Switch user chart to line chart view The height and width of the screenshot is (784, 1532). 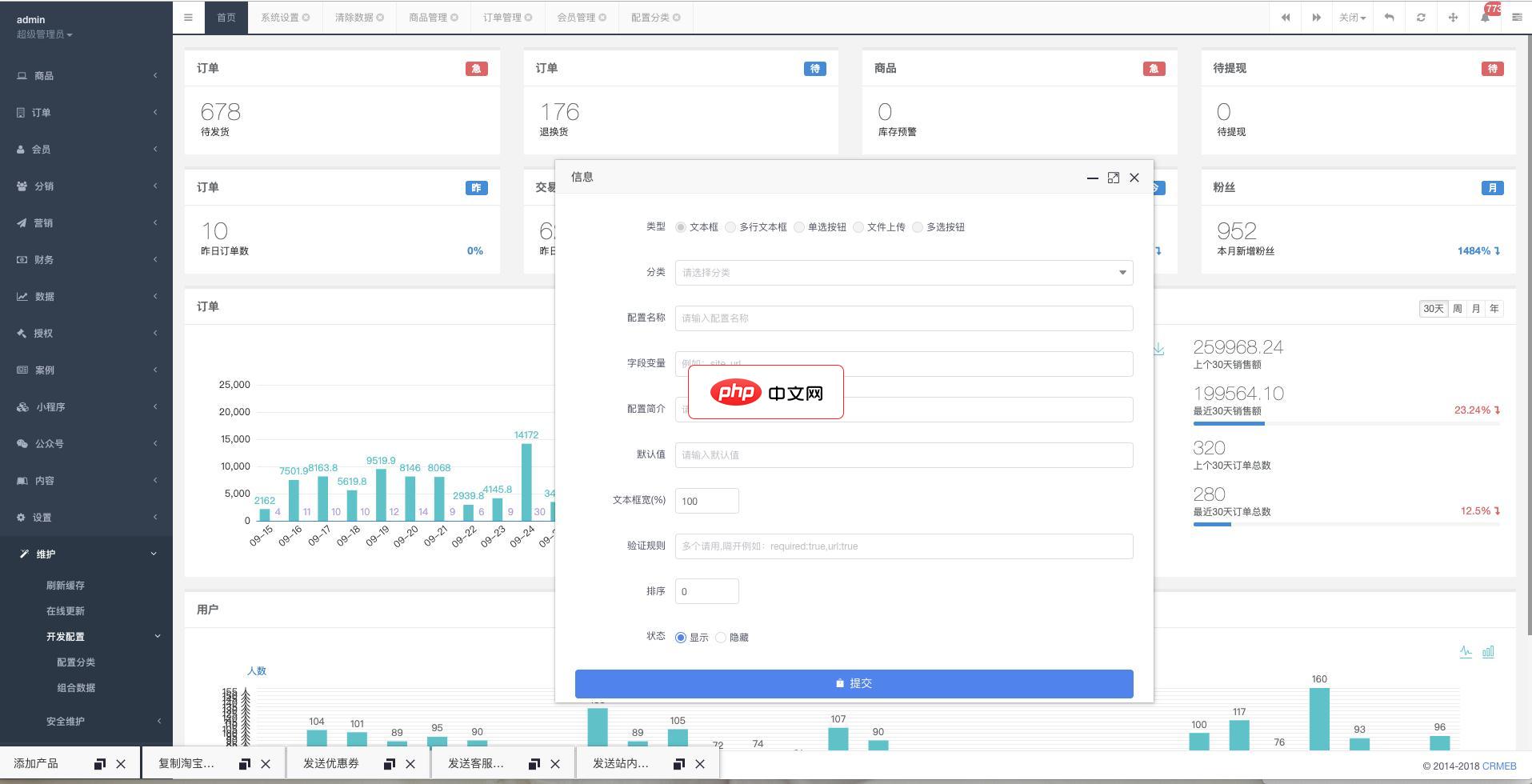(x=1466, y=651)
